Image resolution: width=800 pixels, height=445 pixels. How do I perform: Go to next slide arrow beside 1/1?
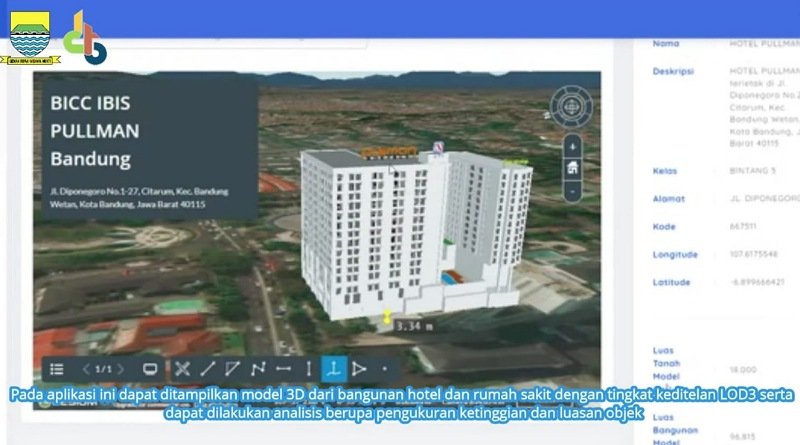point(121,369)
